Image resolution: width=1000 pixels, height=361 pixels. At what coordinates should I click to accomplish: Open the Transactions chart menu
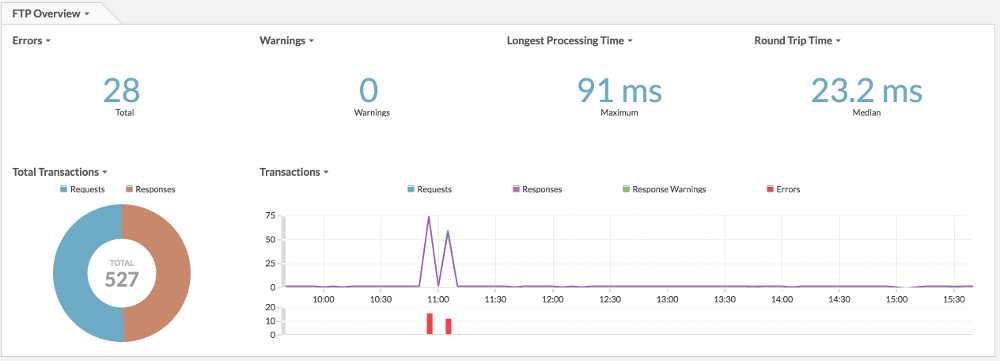[294, 172]
